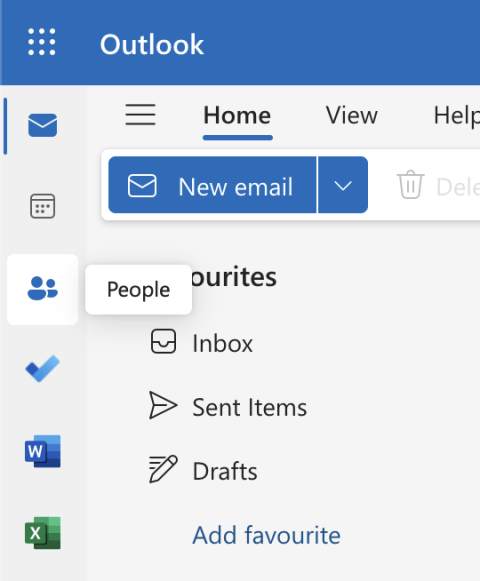The image size is (480, 581).
Task: Compose a message with New email
Action: (x=213, y=185)
